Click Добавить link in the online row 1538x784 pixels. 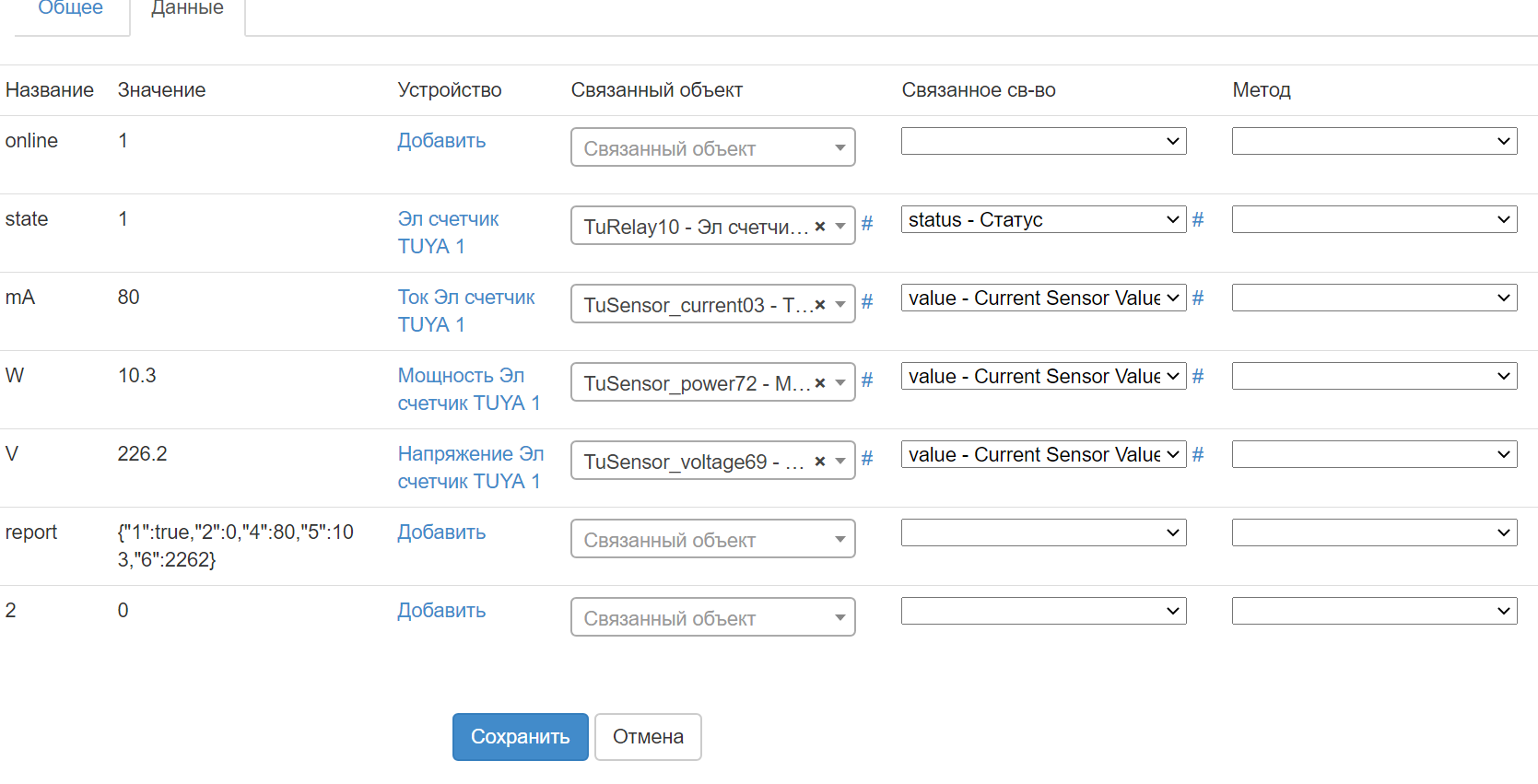[x=441, y=141]
